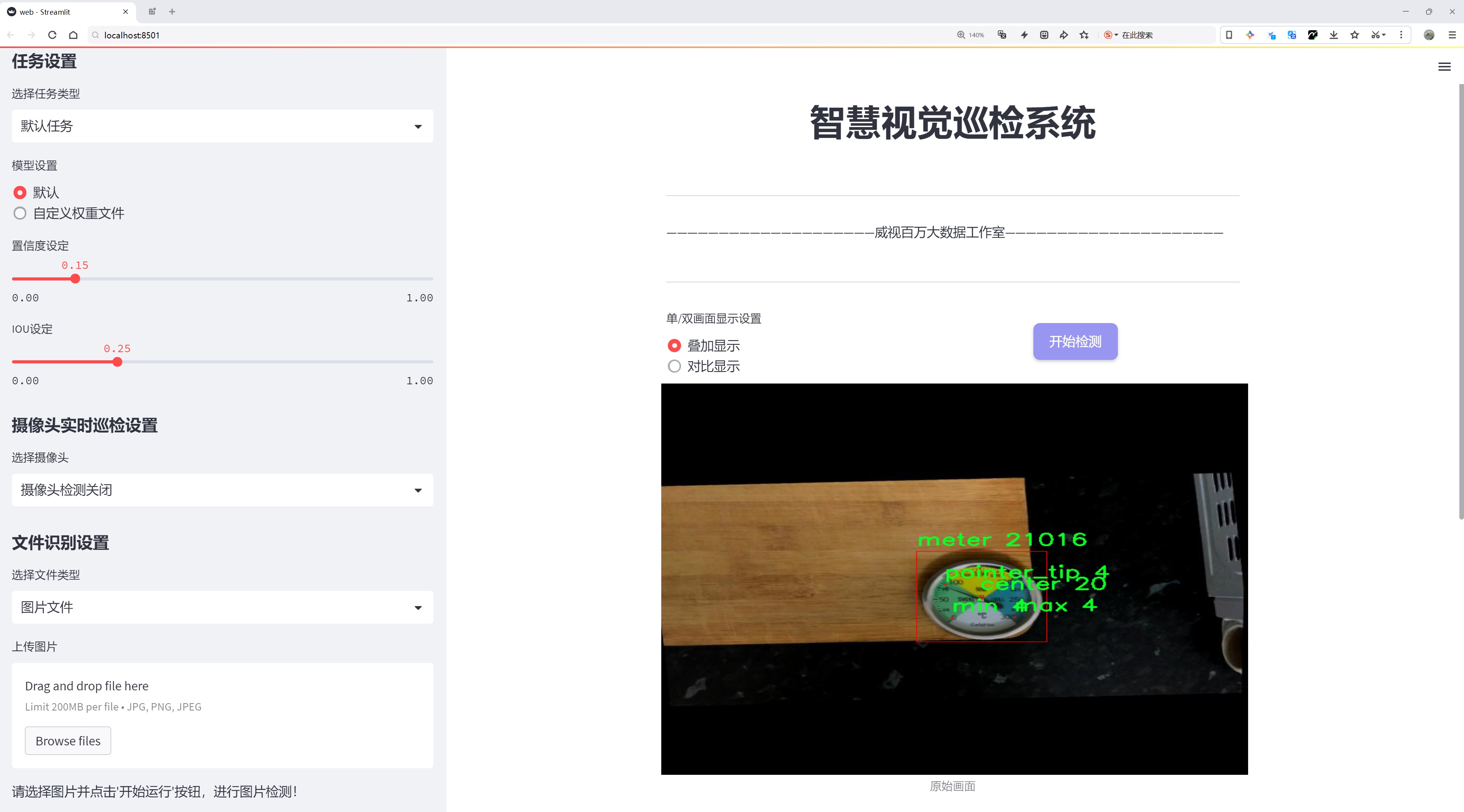Click the blue notification extension icon
Viewport: 1464px width, 812px height.
pyautogui.click(x=1271, y=35)
